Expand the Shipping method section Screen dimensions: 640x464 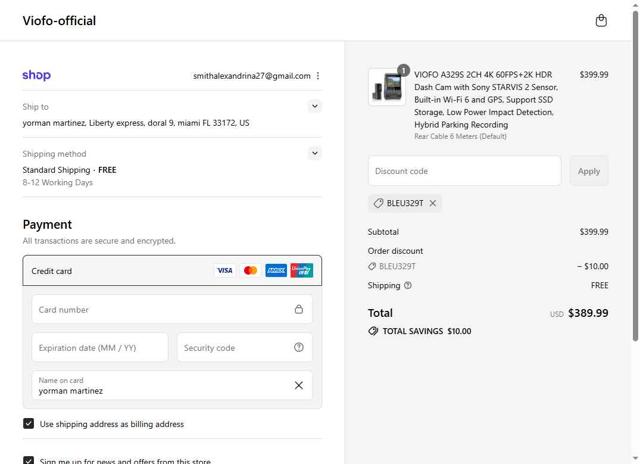click(x=315, y=153)
